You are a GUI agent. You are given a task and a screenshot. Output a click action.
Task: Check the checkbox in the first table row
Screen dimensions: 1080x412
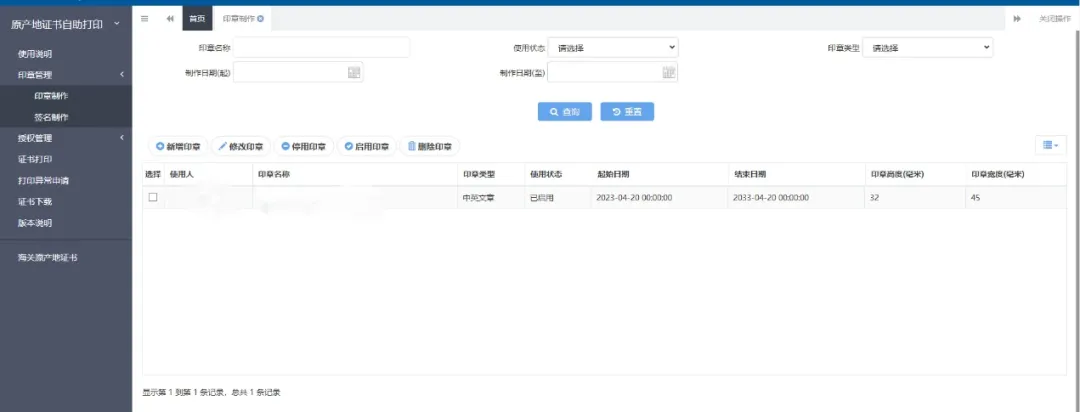click(x=153, y=197)
